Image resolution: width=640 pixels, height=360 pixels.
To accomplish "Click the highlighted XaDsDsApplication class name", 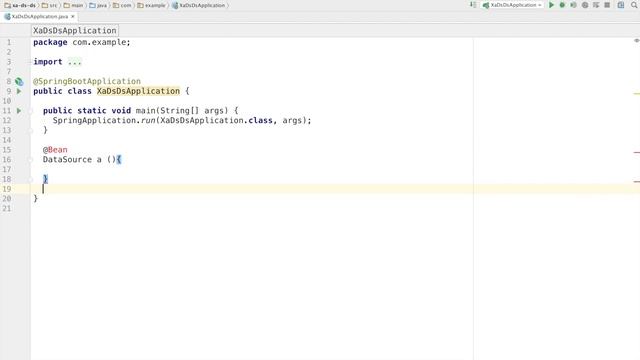I will pyautogui.click(x=138, y=91).
